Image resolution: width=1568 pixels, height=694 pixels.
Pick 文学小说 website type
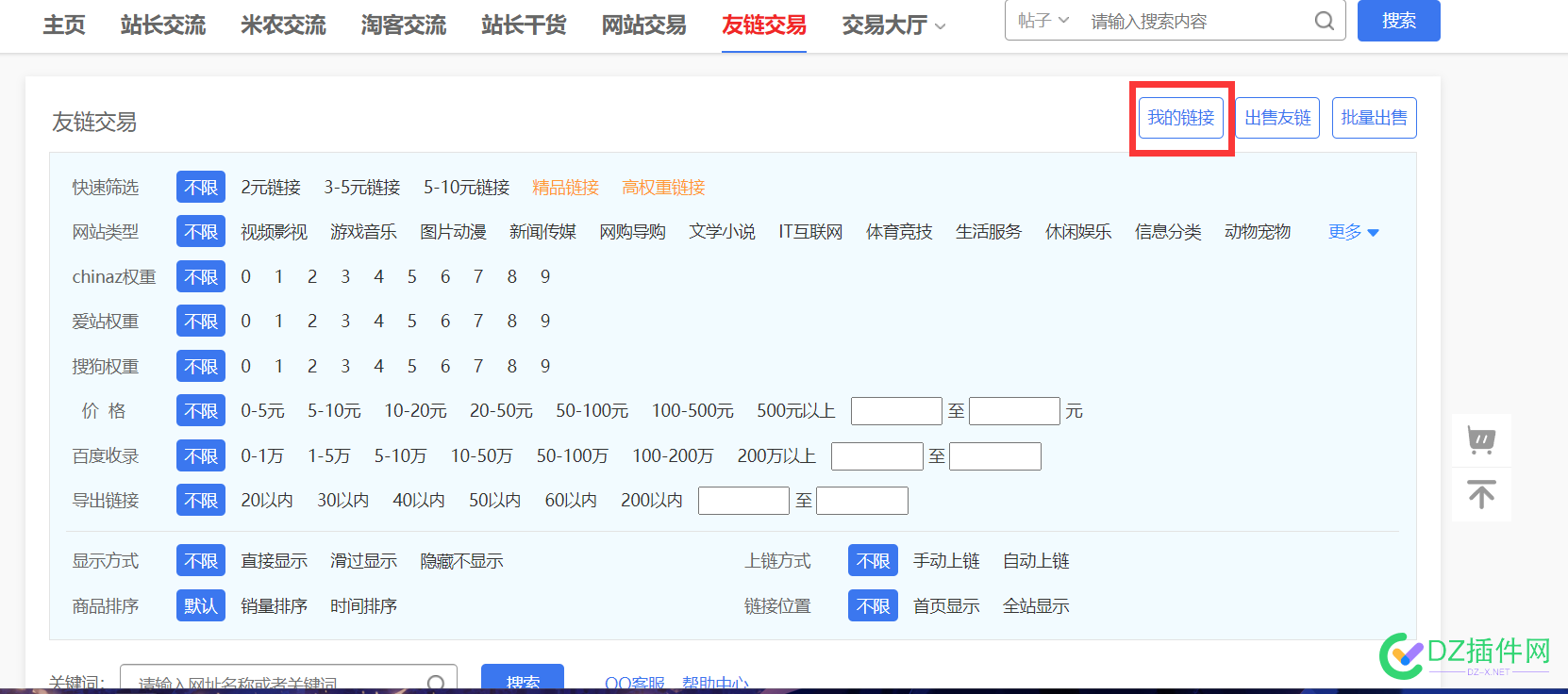click(x=722, y=232)
